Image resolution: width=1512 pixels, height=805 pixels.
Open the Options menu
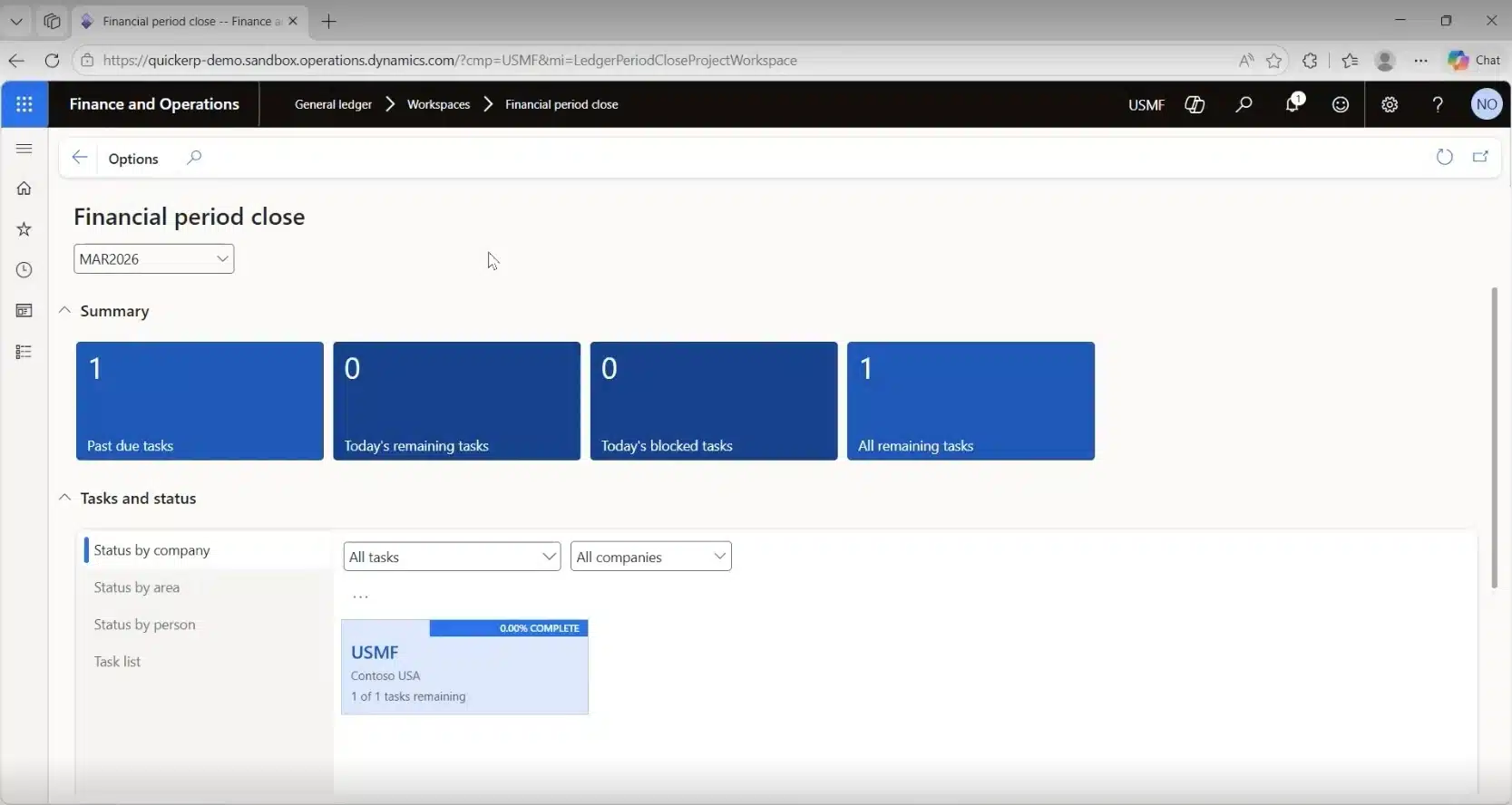pos(133,159)
